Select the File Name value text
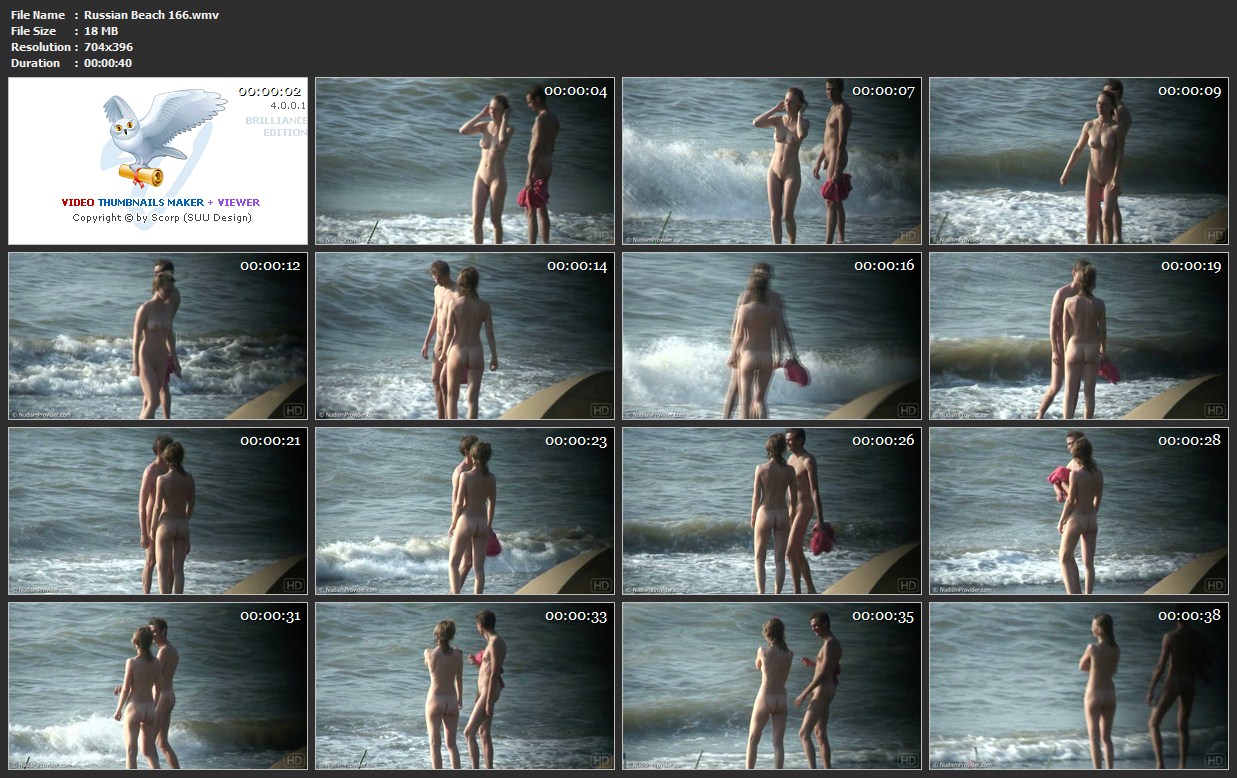 pyautogui.click(x=151, y=15)
